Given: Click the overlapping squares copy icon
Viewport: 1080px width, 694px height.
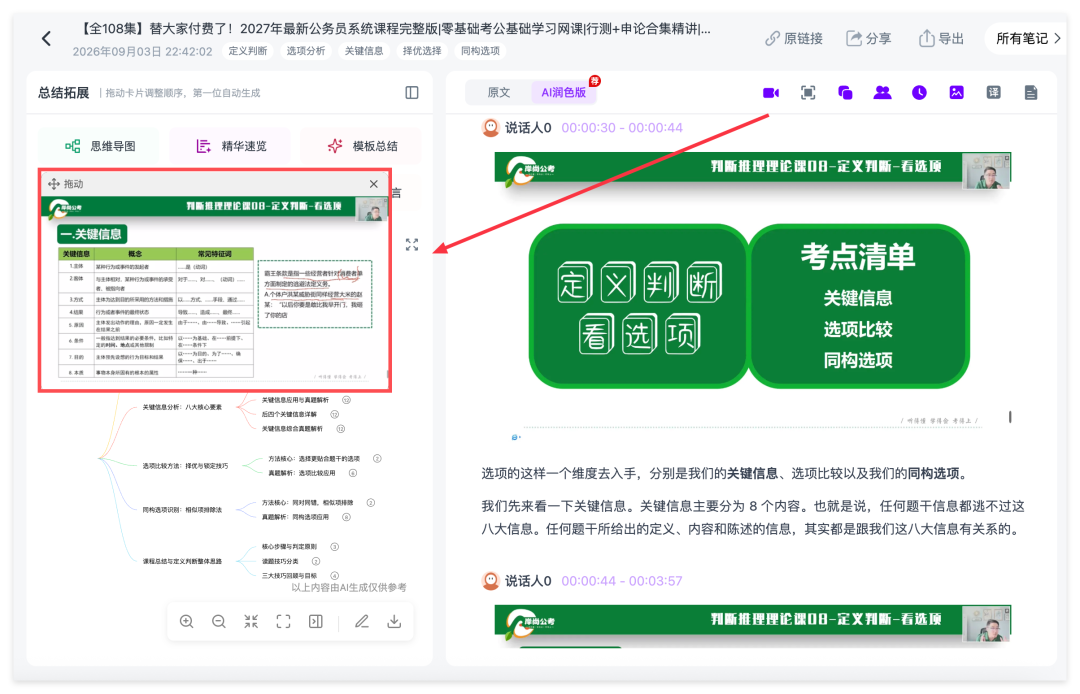Looking at the screenshot, I should tap(845, 93).
